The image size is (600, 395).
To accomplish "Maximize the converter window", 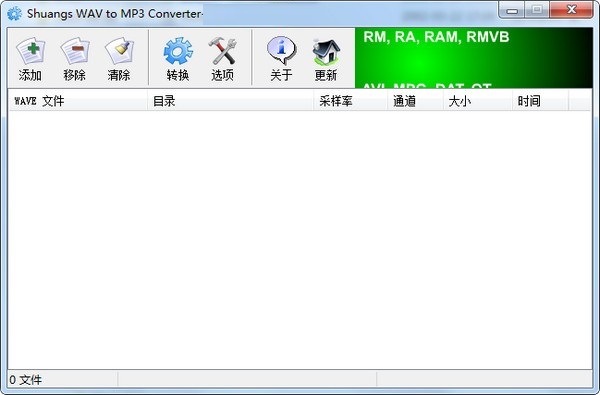I will (x=537, y=10).
